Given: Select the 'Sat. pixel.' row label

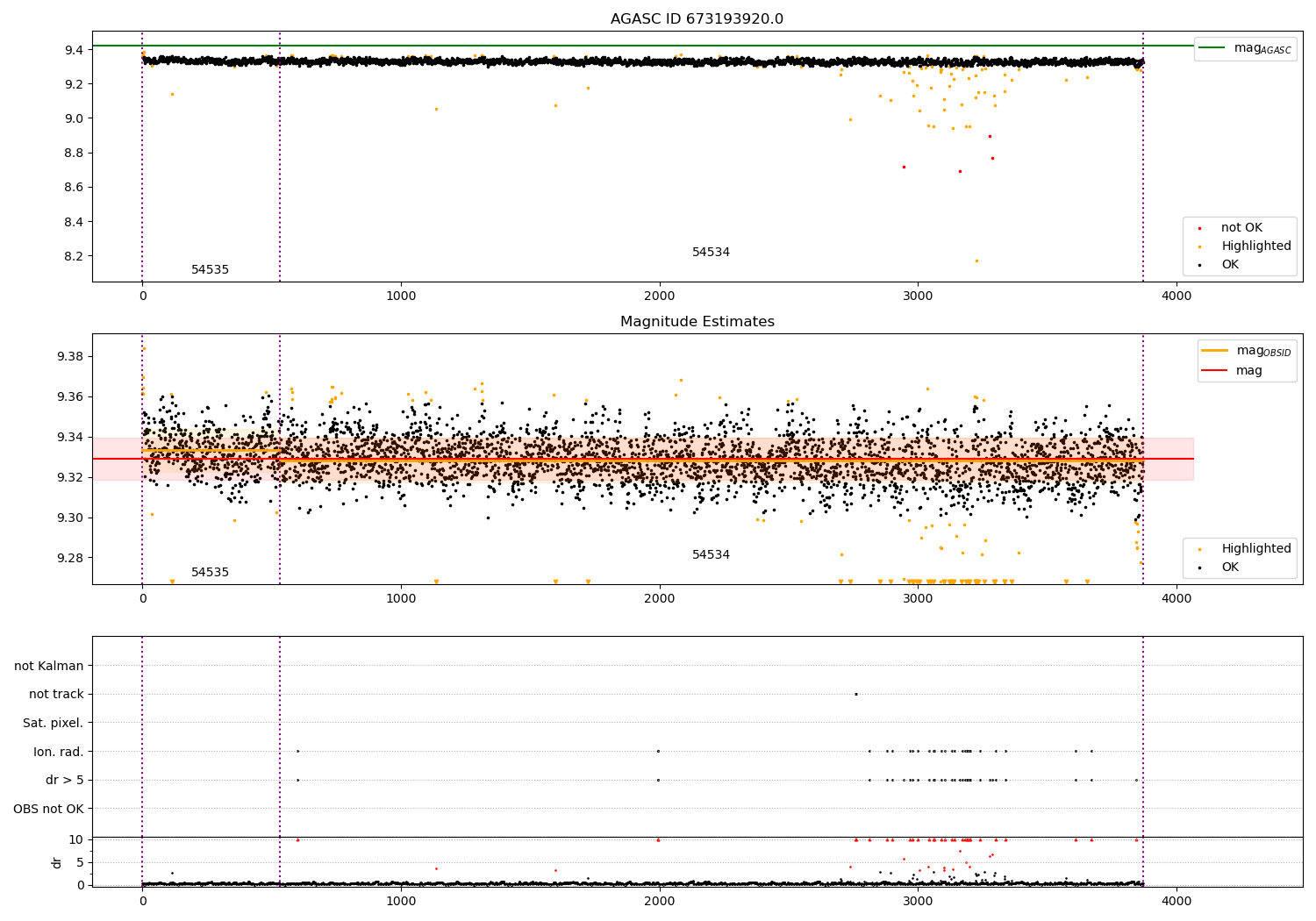Looking at the screenshot, I should click(54, 724).
